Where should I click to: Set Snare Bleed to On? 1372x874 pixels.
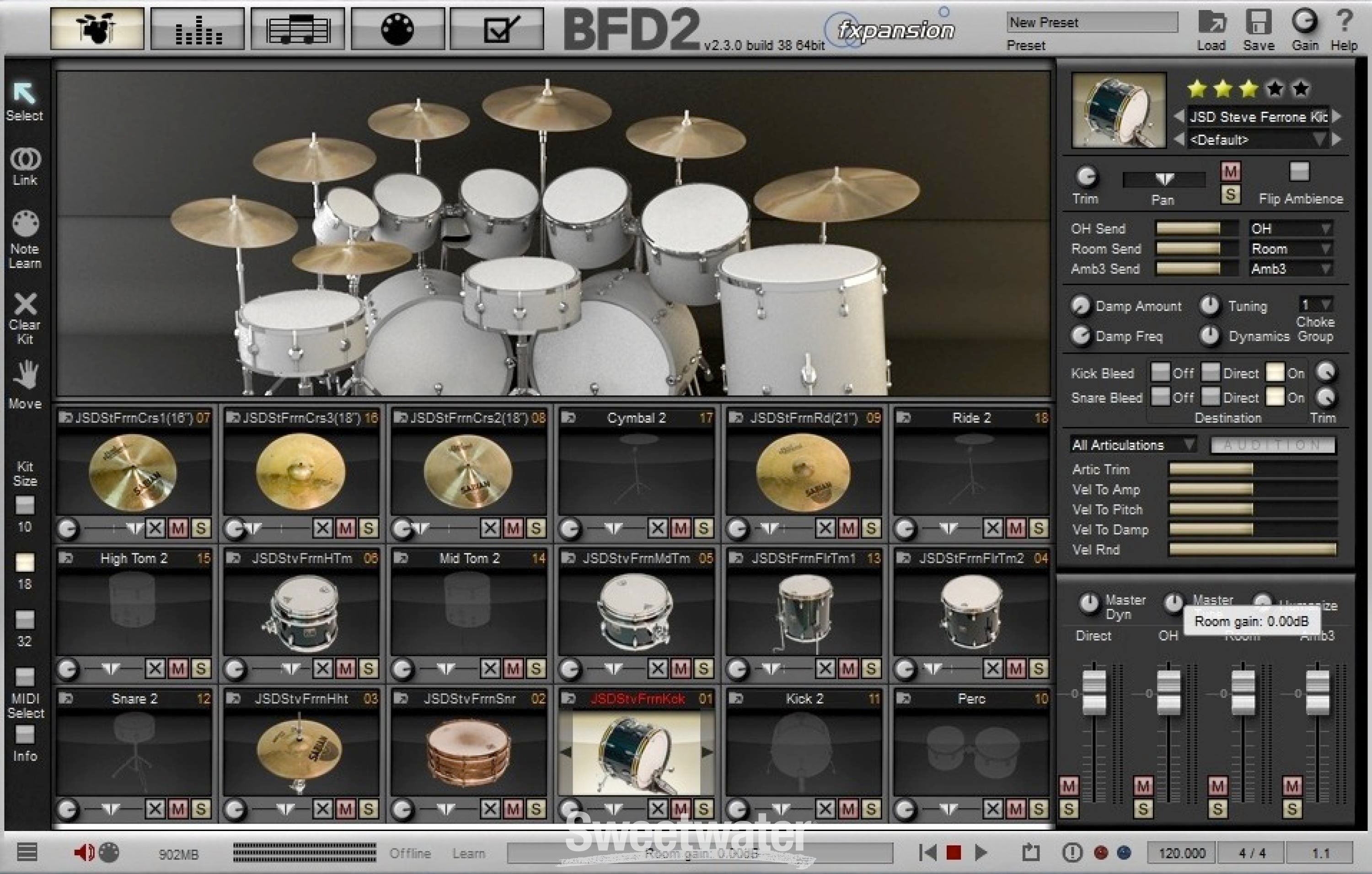coord(1275,396)
